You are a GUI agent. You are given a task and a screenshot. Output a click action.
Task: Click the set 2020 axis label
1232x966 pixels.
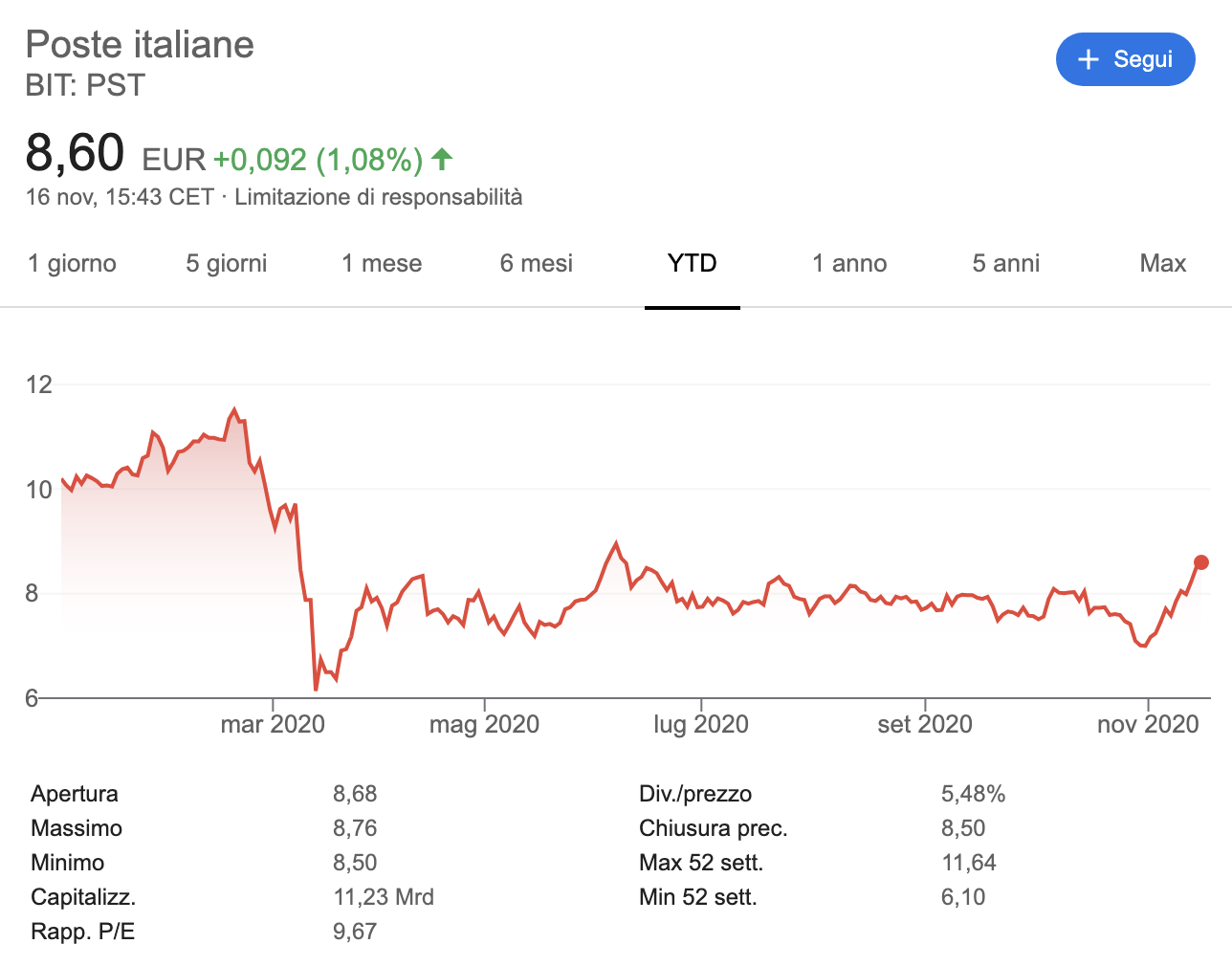925,724
